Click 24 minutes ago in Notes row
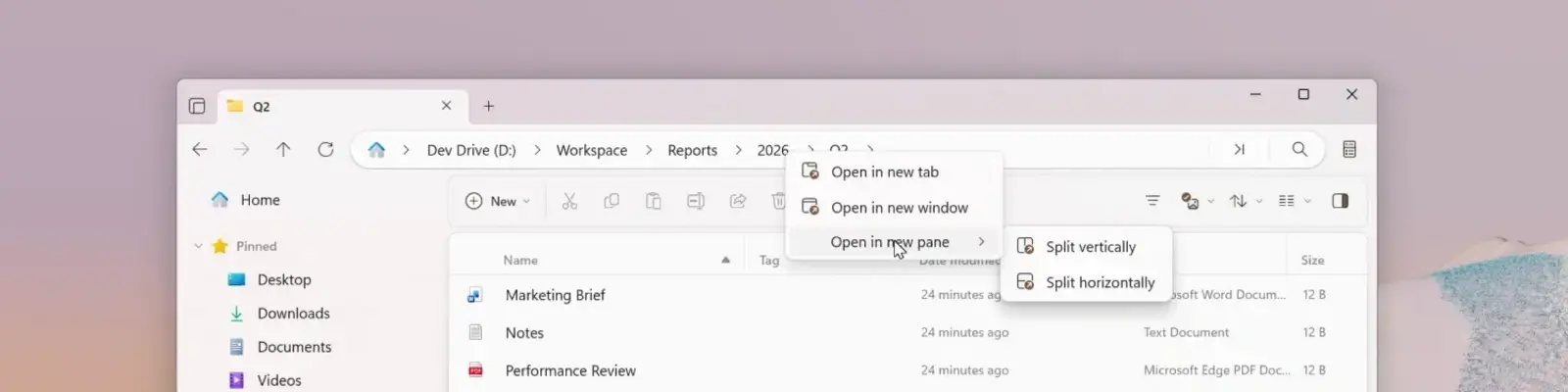The height and width of the screenshot is (392, 1568). (964, 332)
